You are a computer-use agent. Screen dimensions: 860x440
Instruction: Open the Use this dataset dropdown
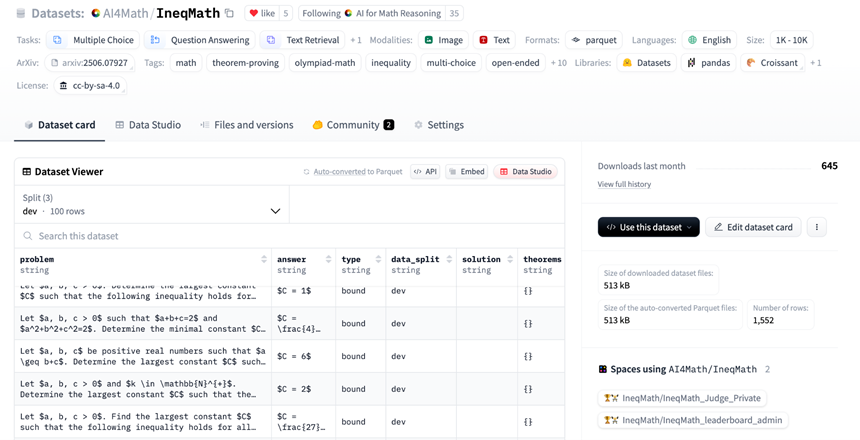click(x=648, y=227)
